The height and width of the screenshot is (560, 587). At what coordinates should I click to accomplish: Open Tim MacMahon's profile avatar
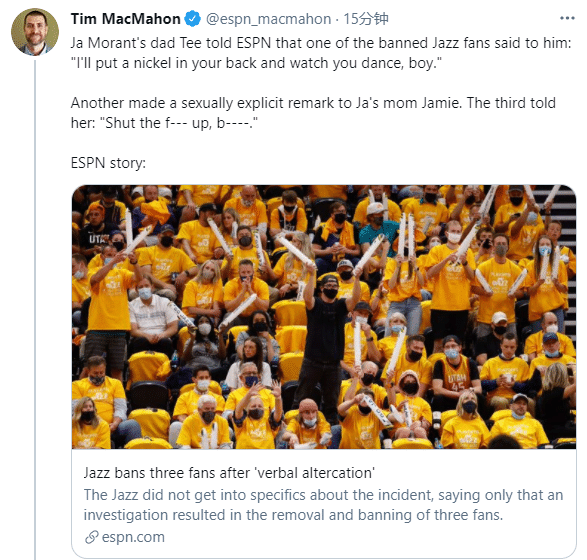35,32
